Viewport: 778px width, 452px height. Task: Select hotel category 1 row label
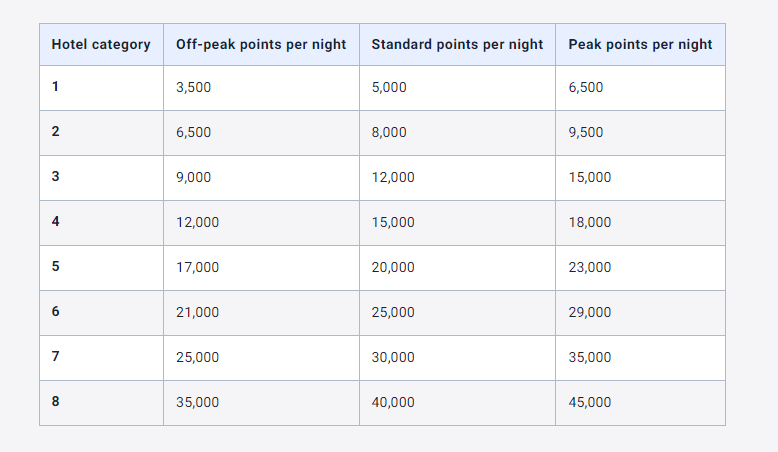(x=56, y=87)
